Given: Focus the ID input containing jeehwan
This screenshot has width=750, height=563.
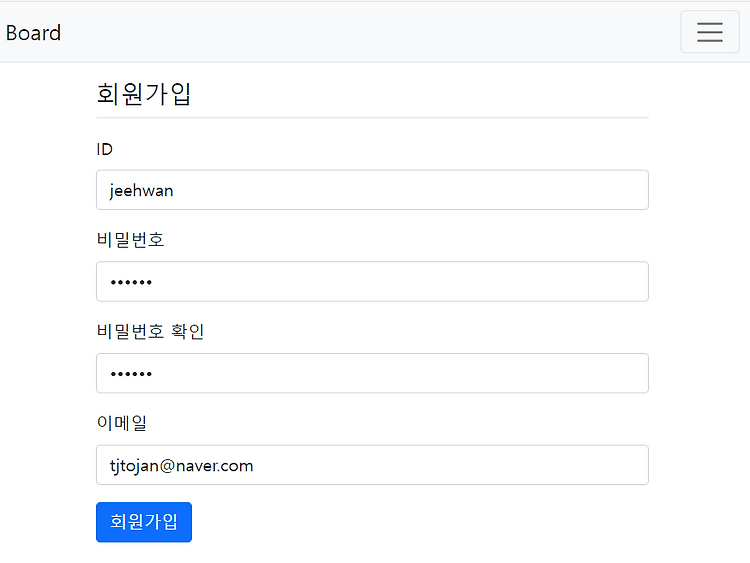Looking at the screenshot, I should coord(372,190).
